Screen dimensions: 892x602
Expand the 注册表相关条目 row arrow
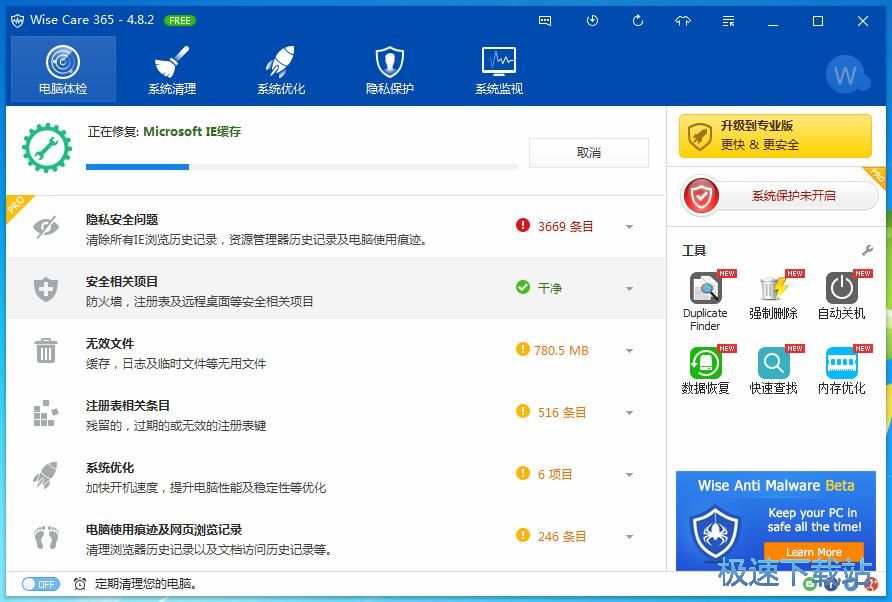tap(629, 413)
